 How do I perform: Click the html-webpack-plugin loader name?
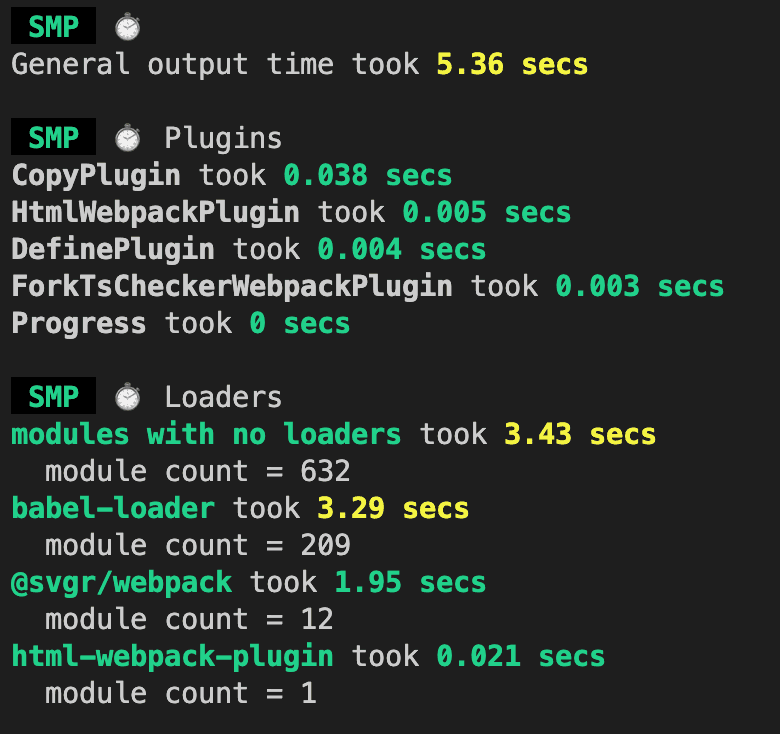(172, 656)
